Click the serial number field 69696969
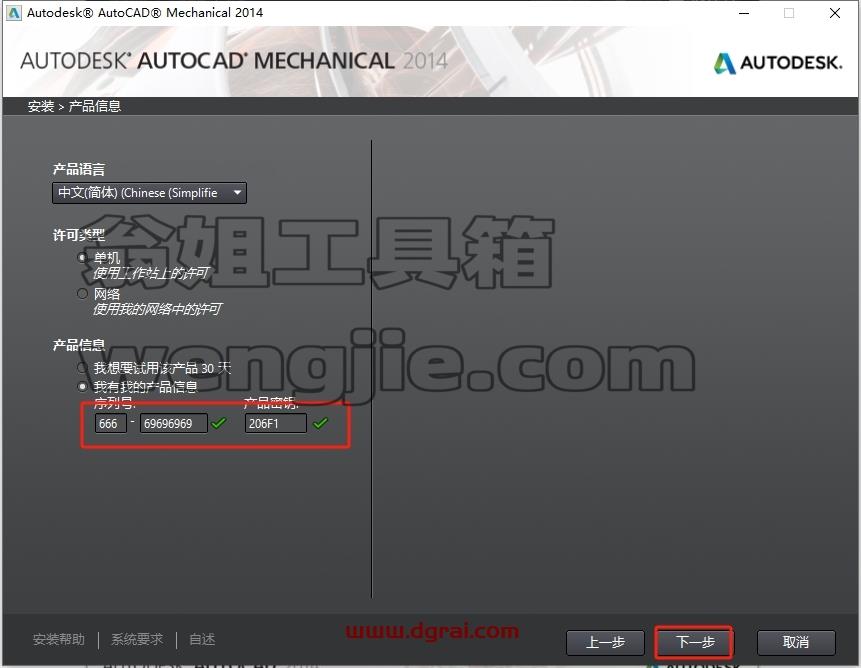Viewport: 861px width, 668px height. click(174, 423)
